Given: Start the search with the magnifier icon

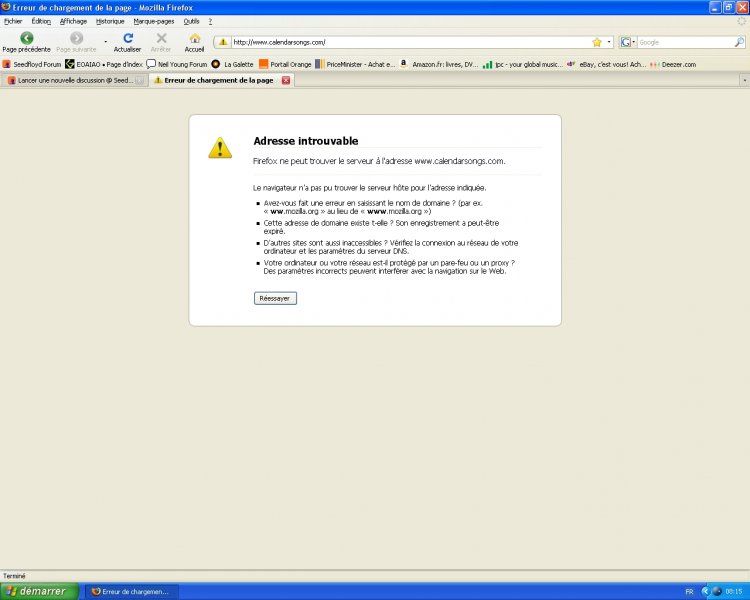Looking at the screenshot, I should [x=739, y=42].
